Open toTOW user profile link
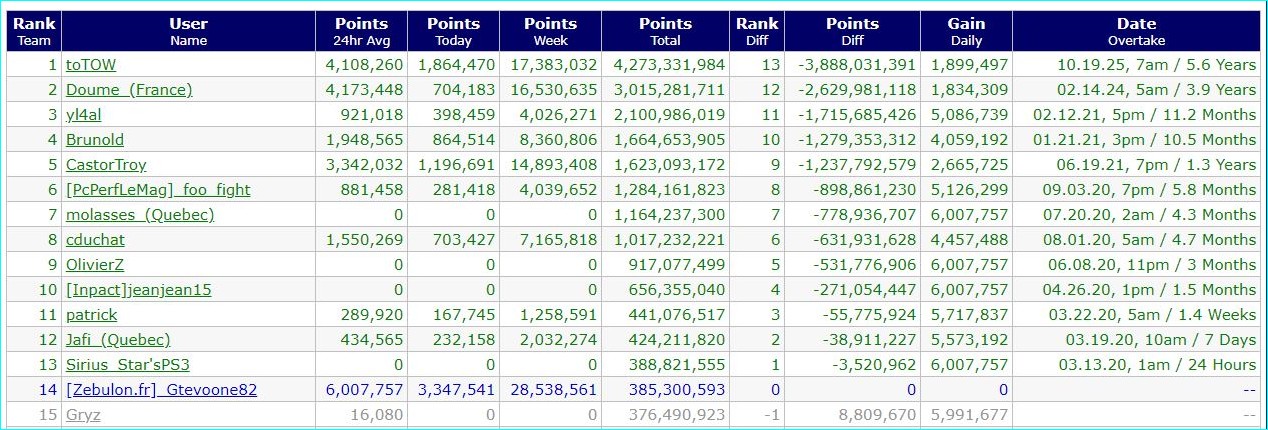1268x430 pixels. (91, 65)
